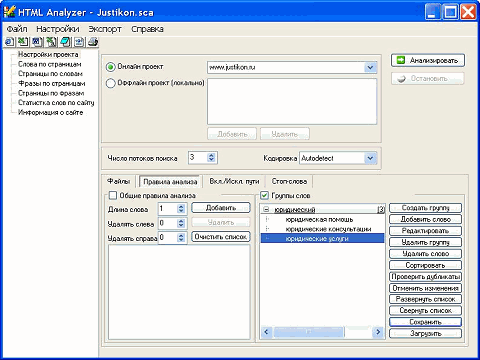This screenshot has height=360, width=480.
Task: Click the HTML Analyzer title bar app icon
Action: point(9,12)
